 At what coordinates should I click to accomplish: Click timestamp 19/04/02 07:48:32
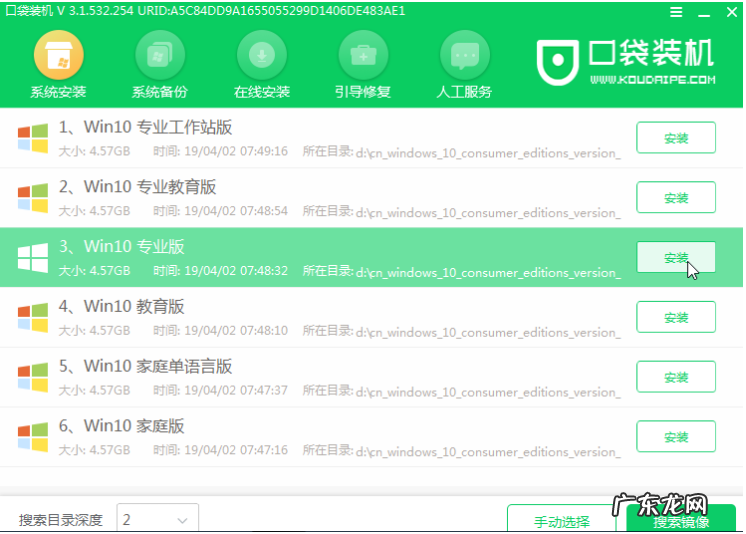click(236, 271)
